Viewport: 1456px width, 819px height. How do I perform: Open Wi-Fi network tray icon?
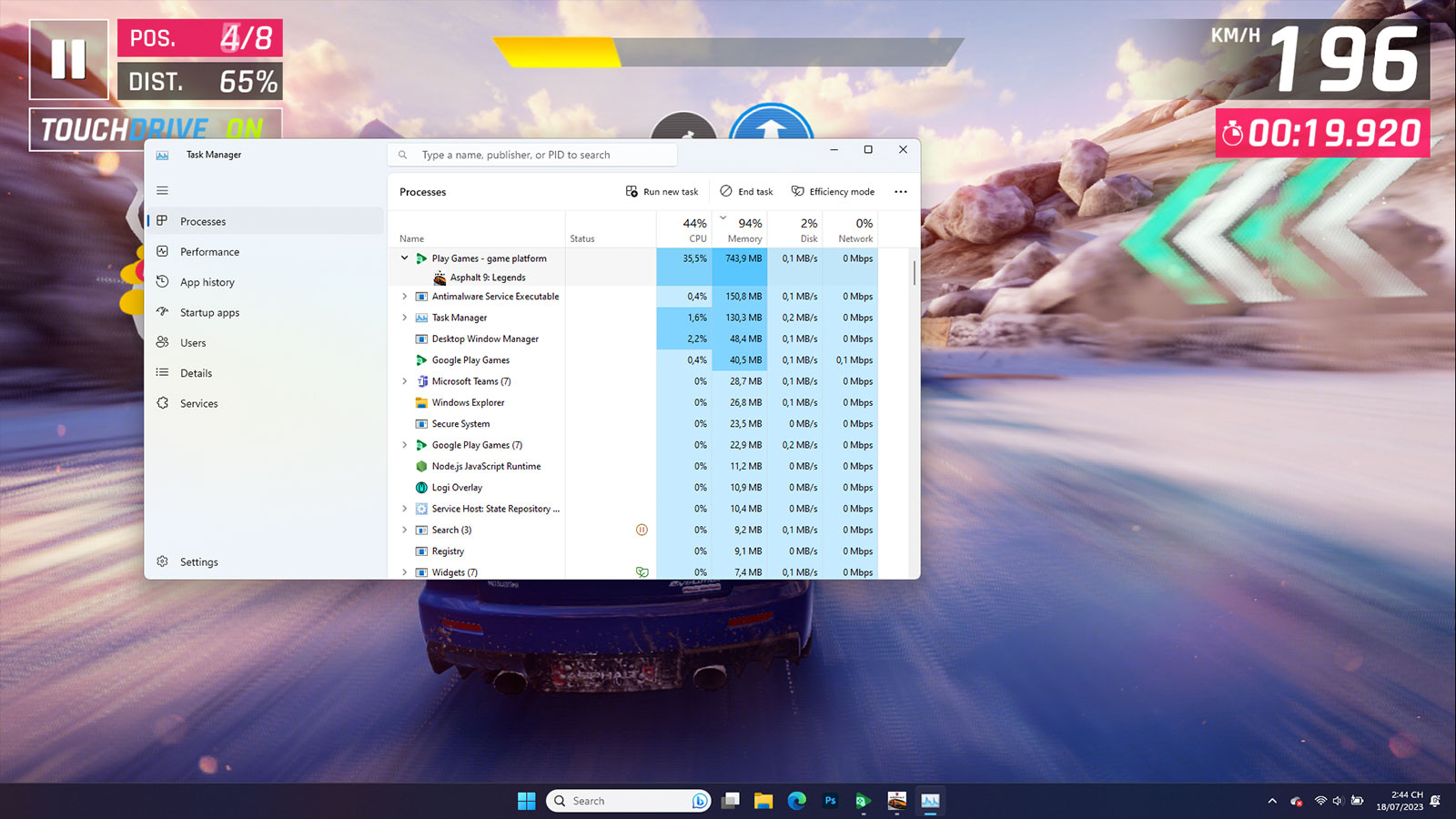point(1320,801)
